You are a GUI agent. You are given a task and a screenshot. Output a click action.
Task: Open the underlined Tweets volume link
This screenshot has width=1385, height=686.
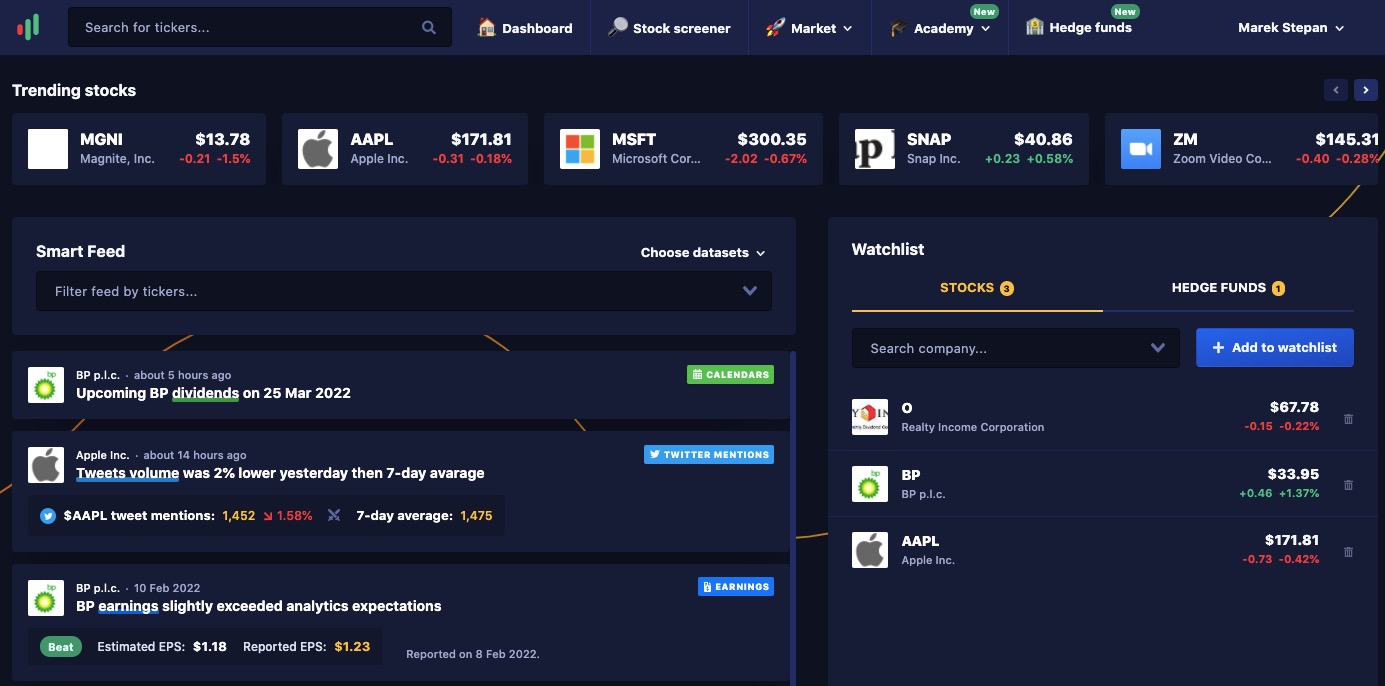click(x=128, y=473)
